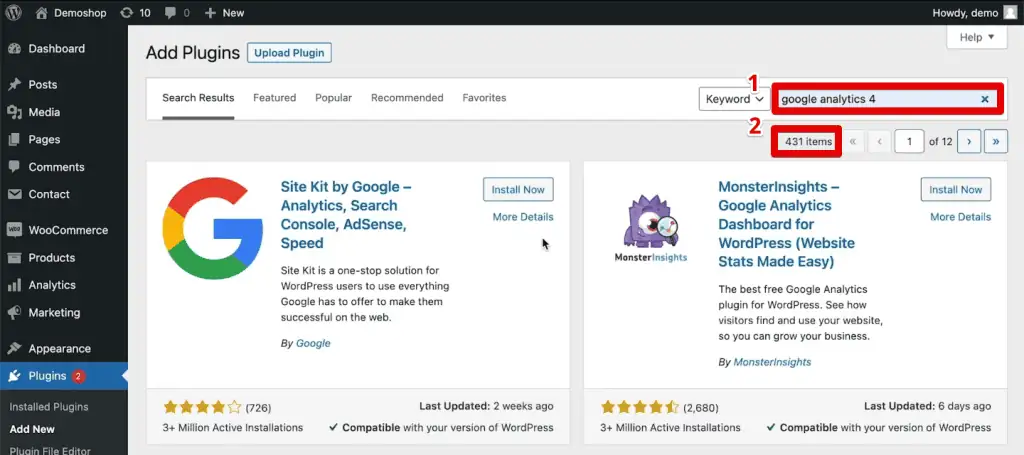Click the user avatar next to Howdy, demo

tap(1010, 12)
